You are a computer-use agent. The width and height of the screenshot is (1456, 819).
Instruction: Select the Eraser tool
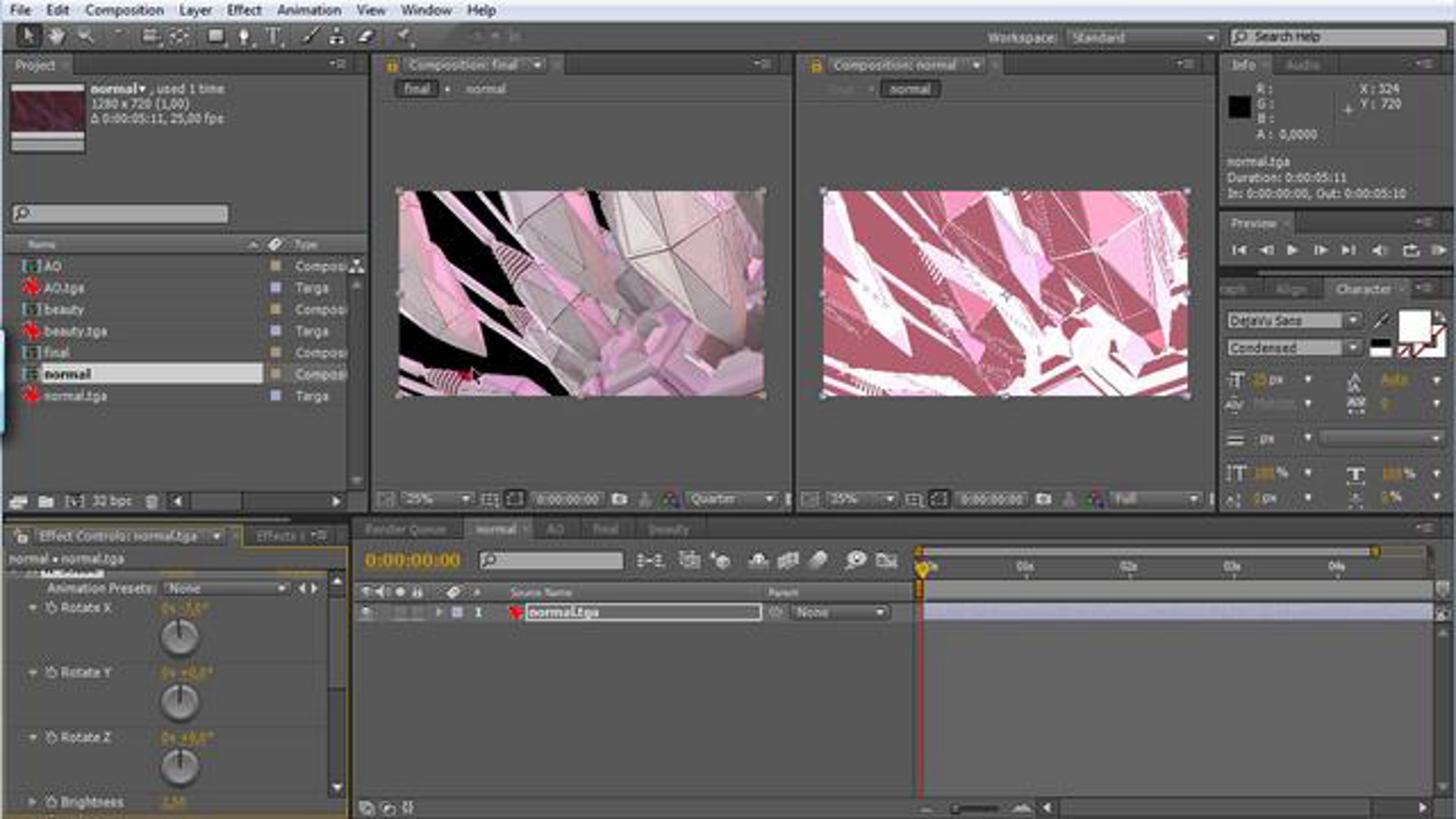click(x=365, y=36)
